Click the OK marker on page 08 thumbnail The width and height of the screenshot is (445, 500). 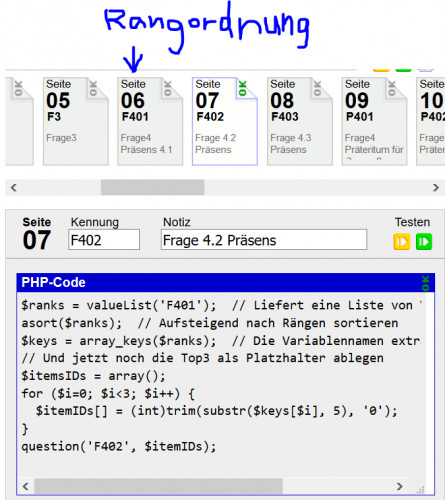[x=317, y=88]
